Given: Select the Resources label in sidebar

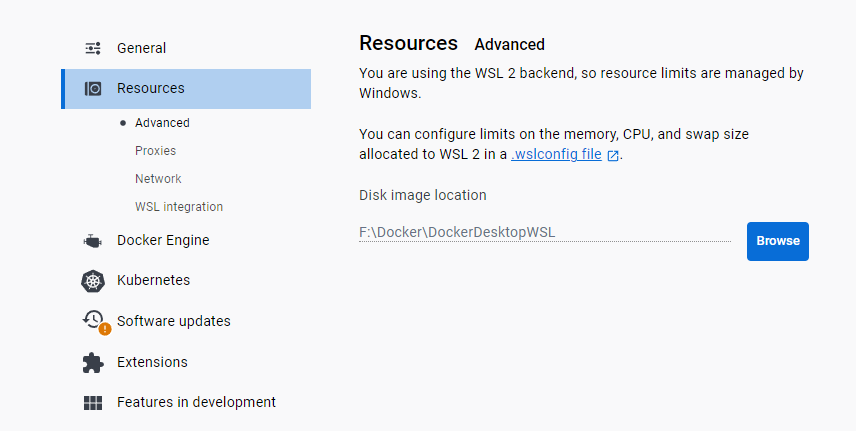Looking at the screenshot, I should pyautogui.click(x=150, y=88).
